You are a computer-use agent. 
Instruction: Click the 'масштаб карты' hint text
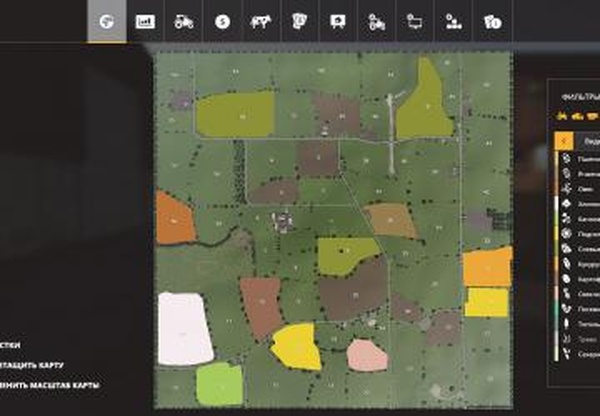[64, 385]
